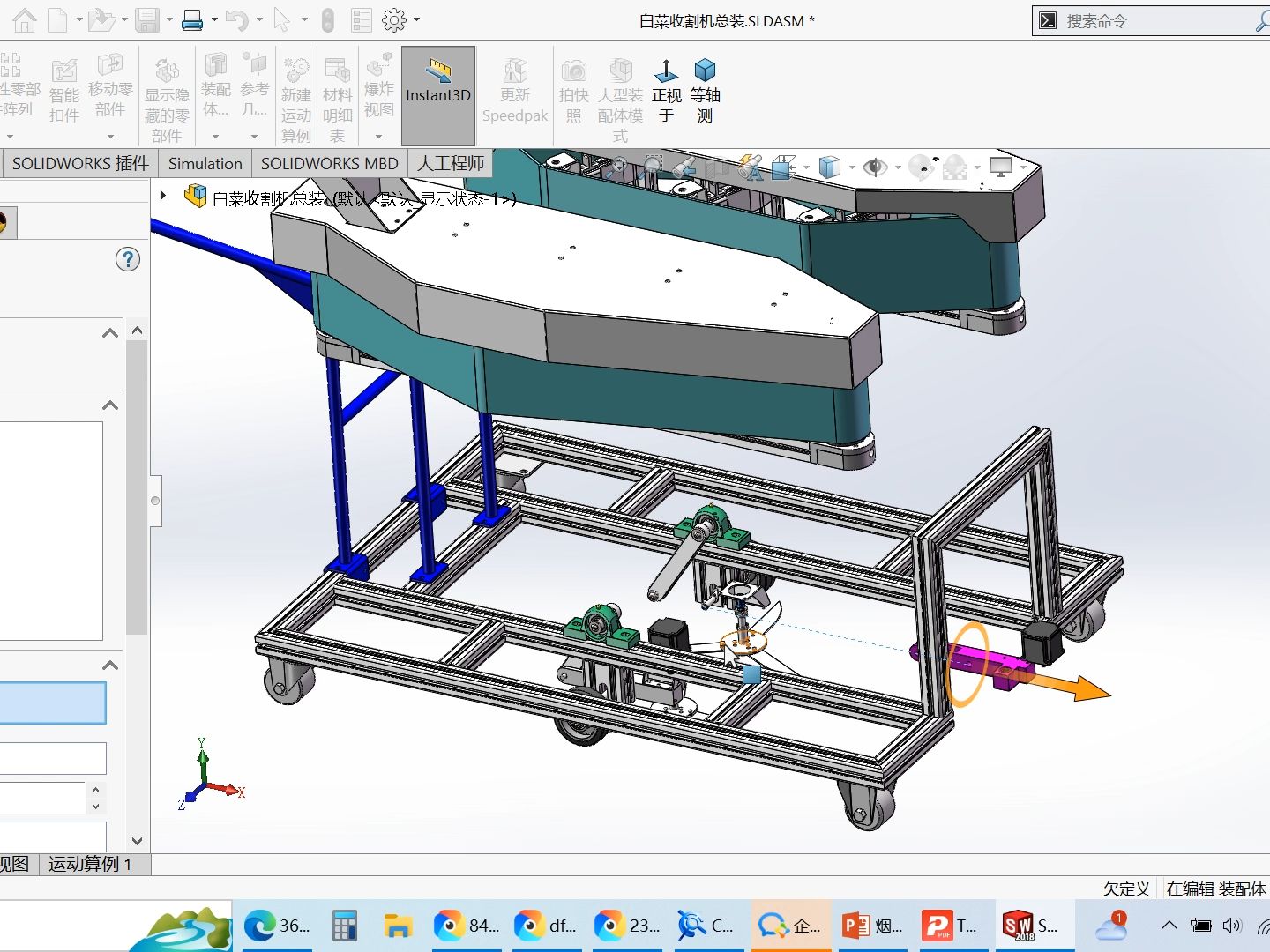
Task: Expand 白菜收割机总装 feature tree node
Action: (163, 195)
